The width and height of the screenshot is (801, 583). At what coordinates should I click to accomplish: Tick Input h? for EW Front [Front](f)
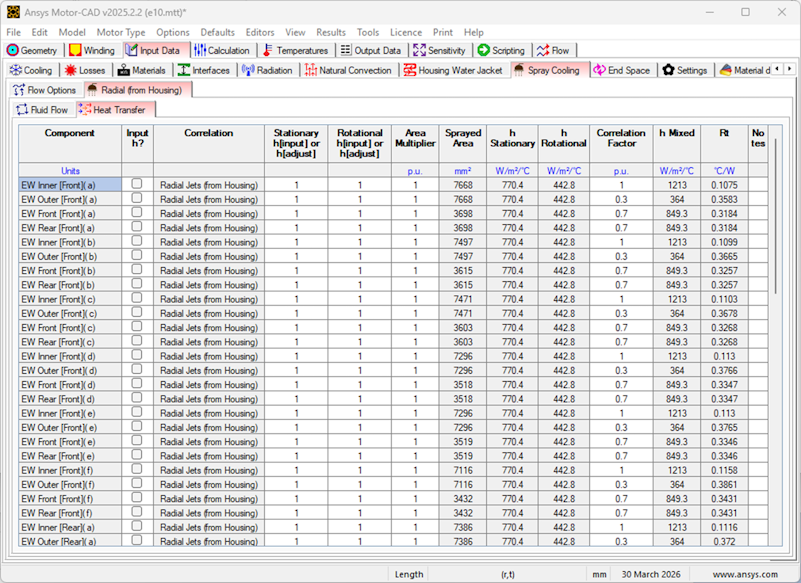coord(137,497)
